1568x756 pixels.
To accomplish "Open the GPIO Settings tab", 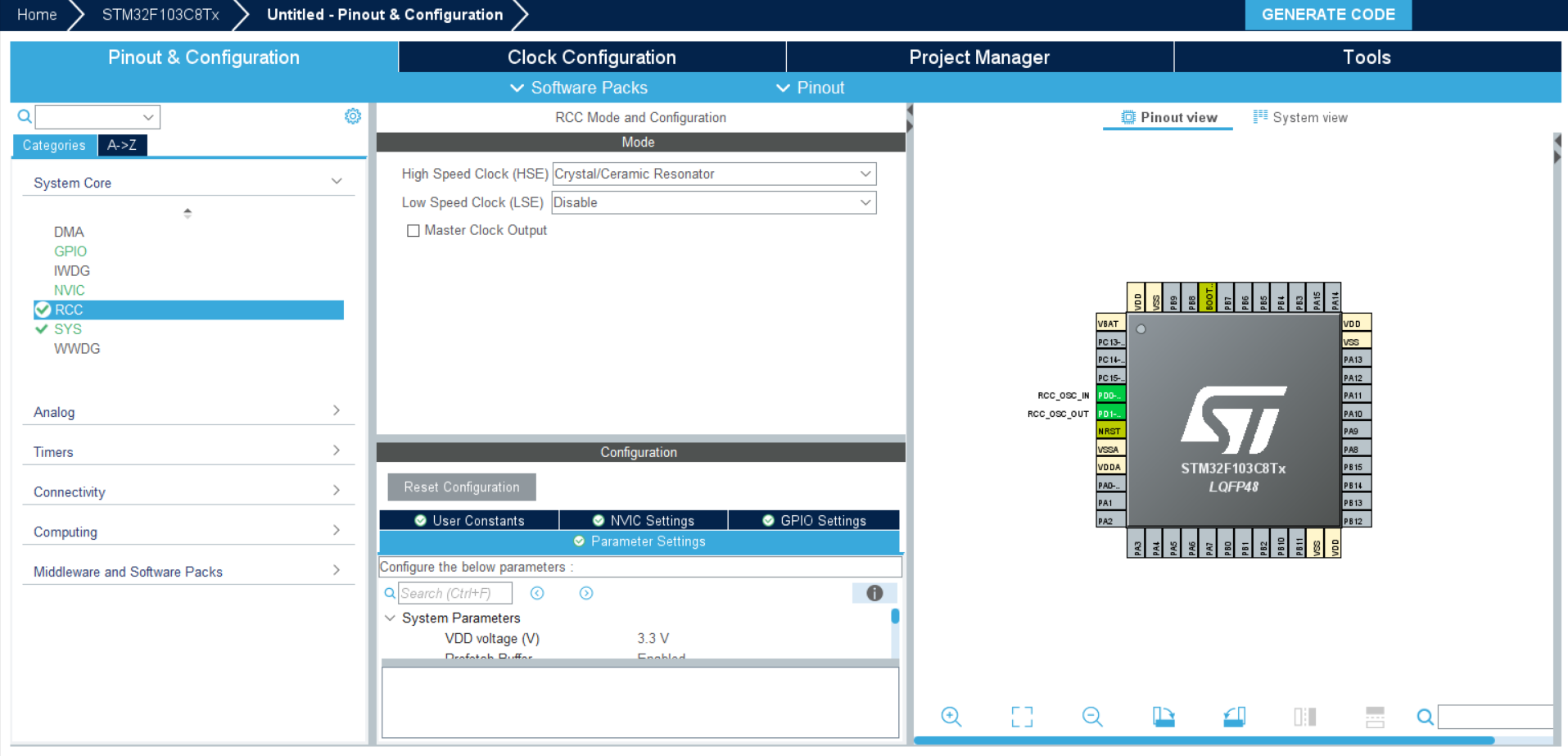I will [814, 521].
